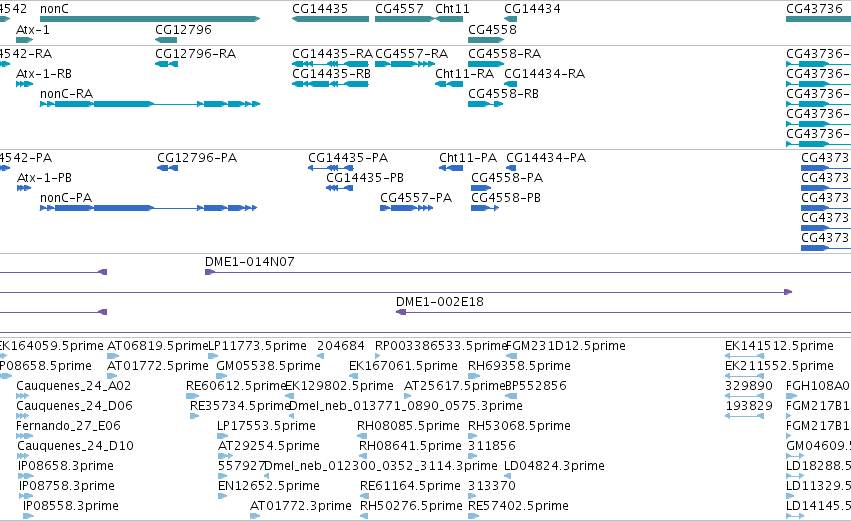Viewport: 851px width, 521px height.
Task: Click transcript Cht11-RA
Action: tap(465, 74)
